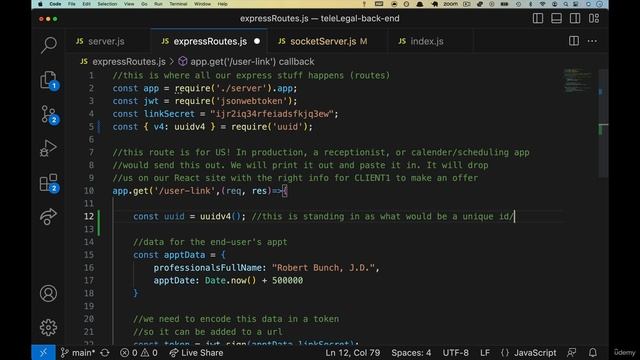640x360 pixels.
Task: Click Ln 12, Col 79 in status bar
Action: point(352,353)
